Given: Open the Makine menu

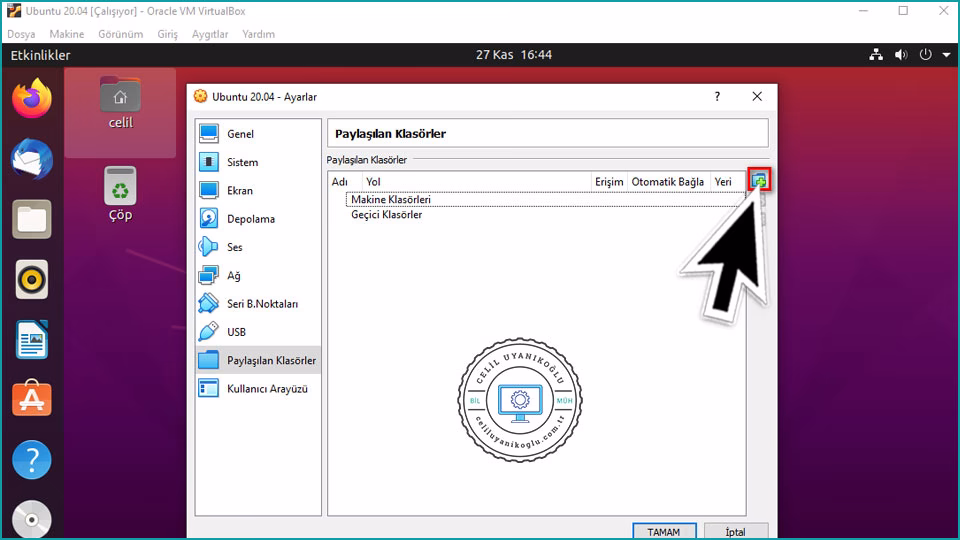Looking at the screenshot, I should tap(67, 34).
